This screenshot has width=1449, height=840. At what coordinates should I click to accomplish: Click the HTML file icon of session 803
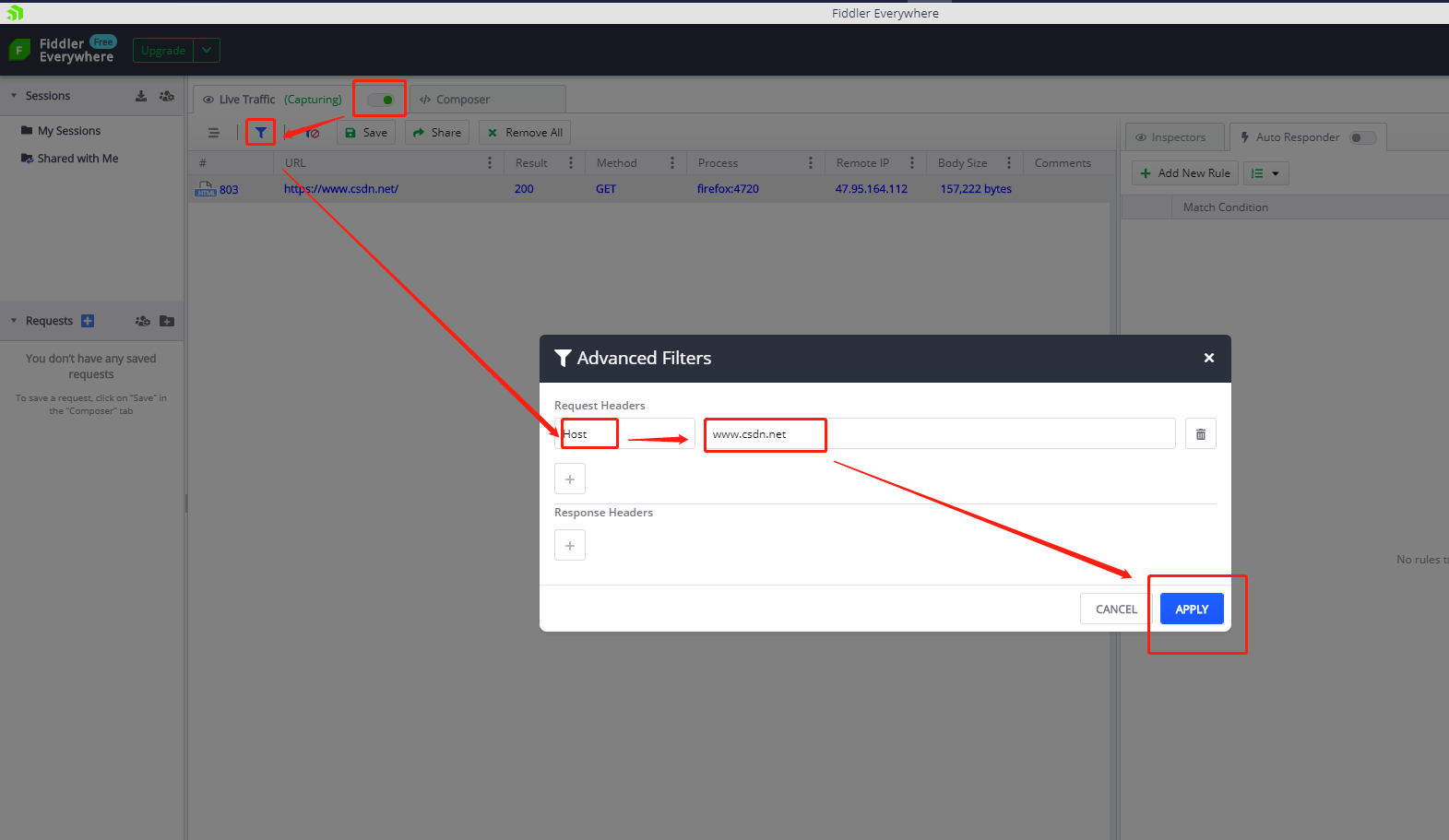coord(205,188)
